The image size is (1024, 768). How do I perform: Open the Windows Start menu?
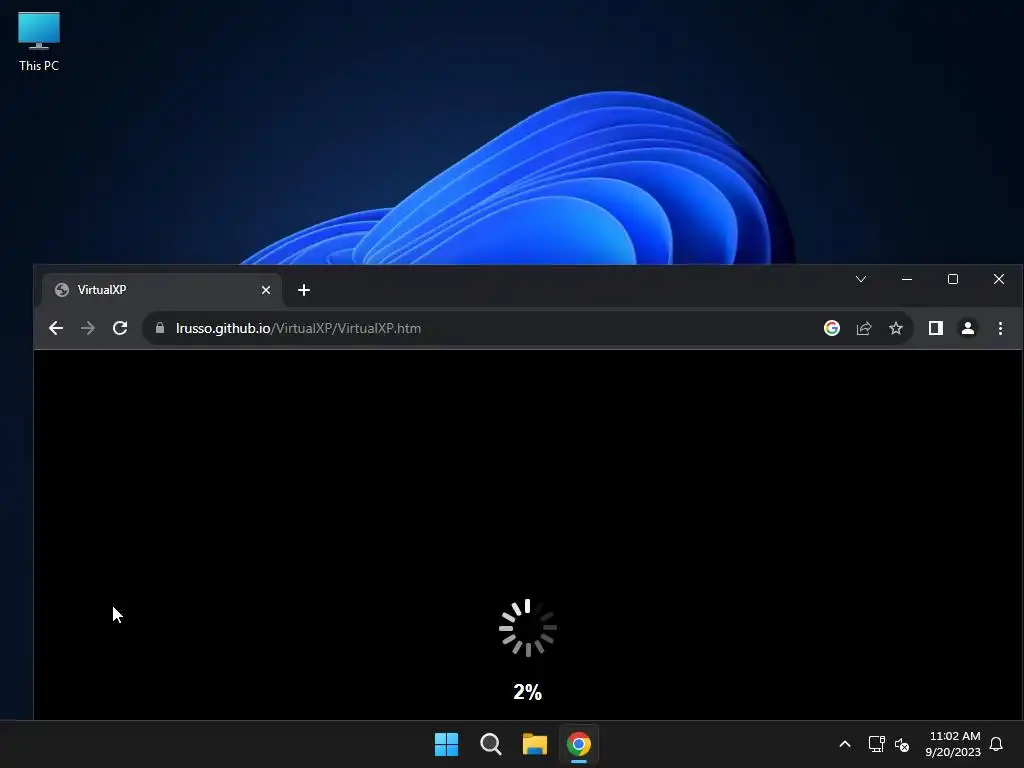click(447, 744)
